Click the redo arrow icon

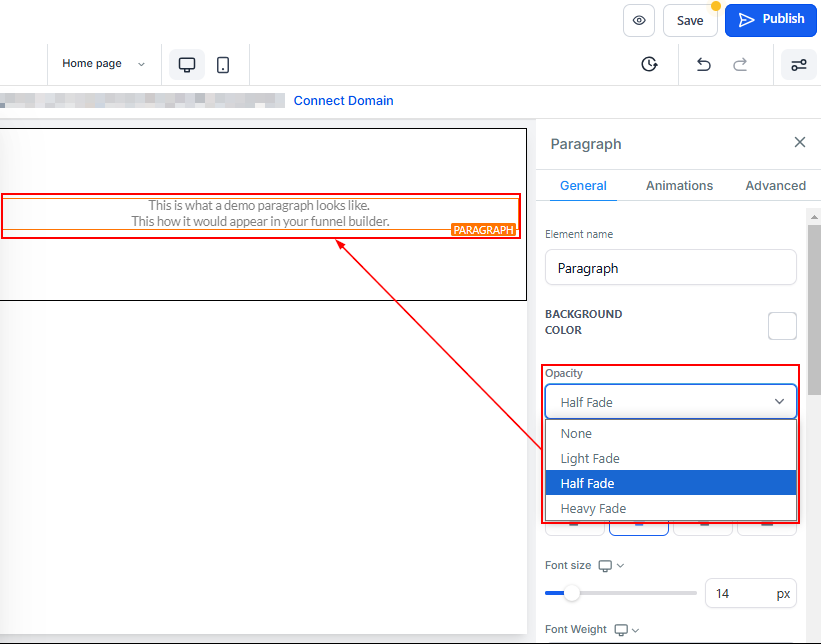(x=740, y=64)
